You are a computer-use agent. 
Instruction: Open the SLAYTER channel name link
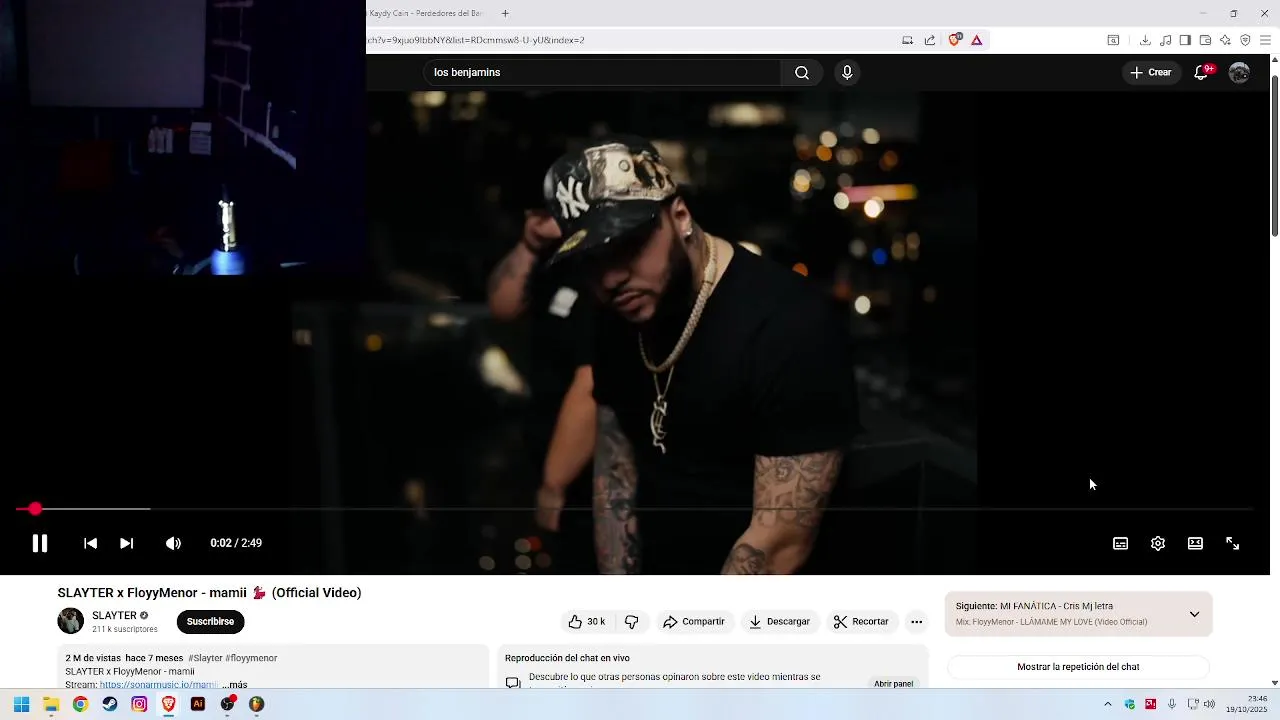(114, 615)
